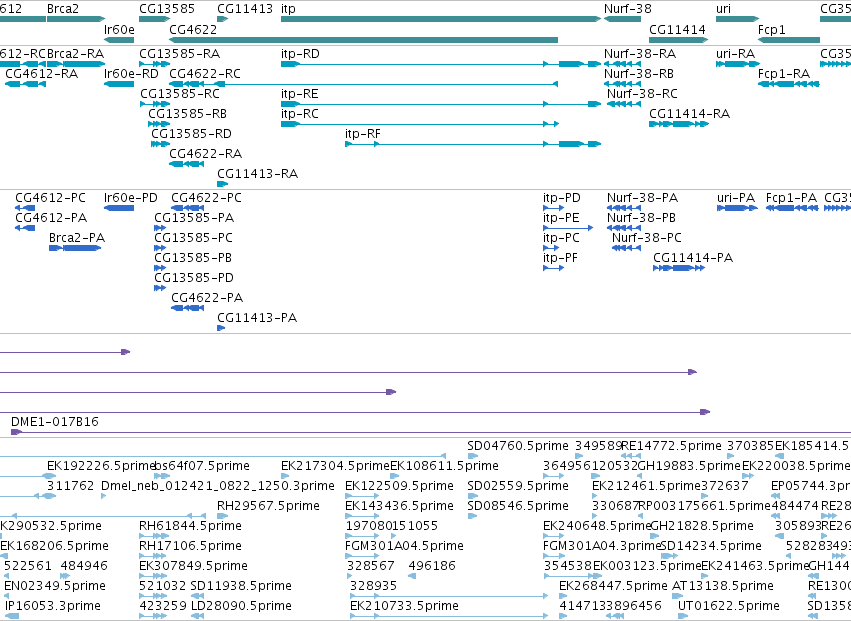
Task: Click the itp-RC transcript
Action: click(420, 124)
